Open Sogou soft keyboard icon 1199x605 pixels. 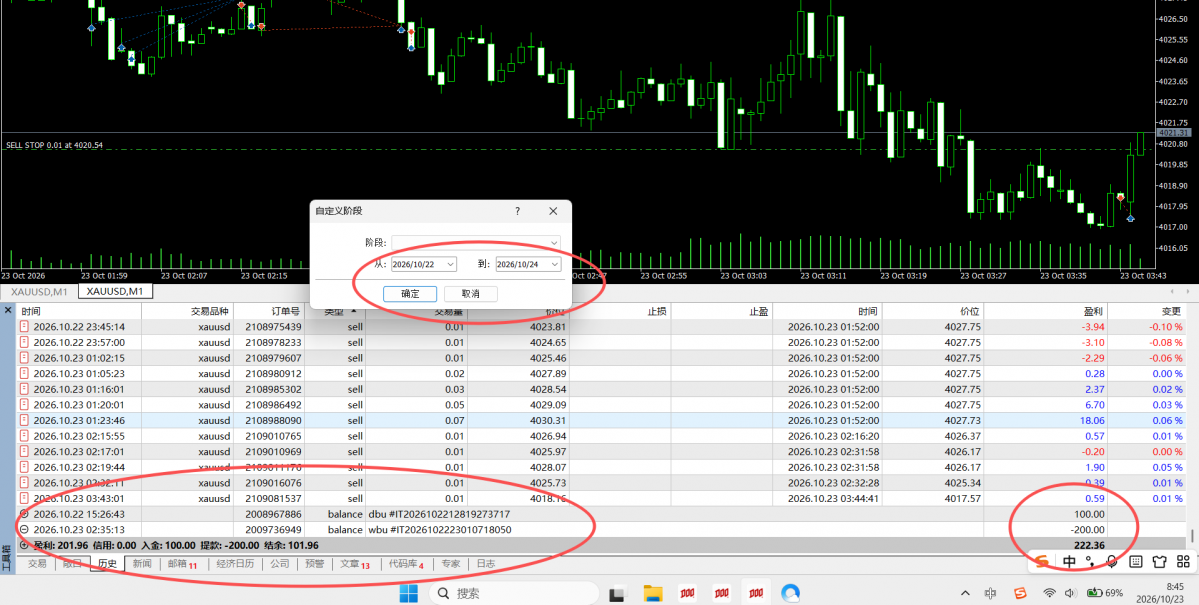click(1136, 561)
